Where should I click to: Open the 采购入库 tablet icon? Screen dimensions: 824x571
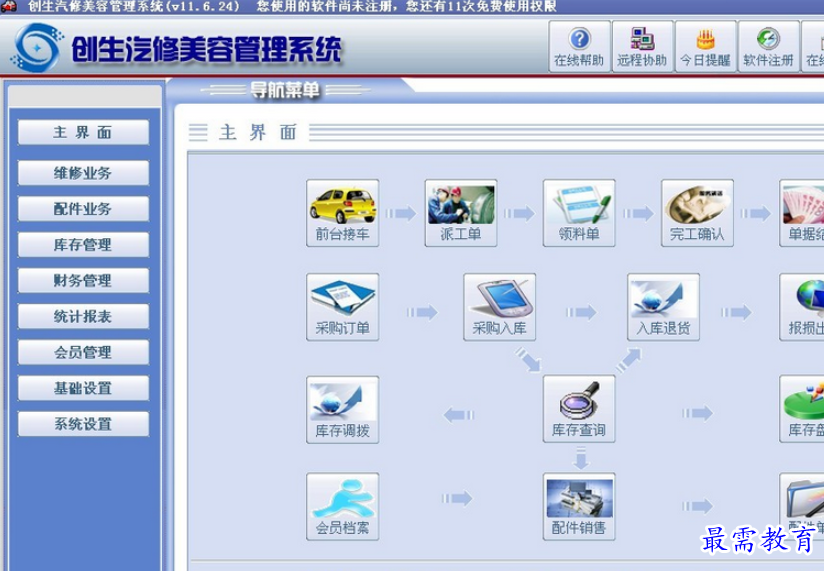point(500,307)
